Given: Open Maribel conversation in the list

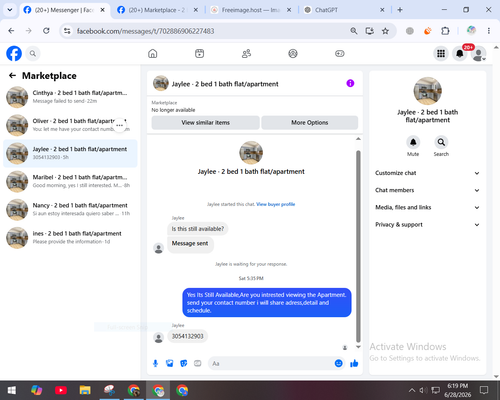Looking at the screenshot, I should 70,182.
